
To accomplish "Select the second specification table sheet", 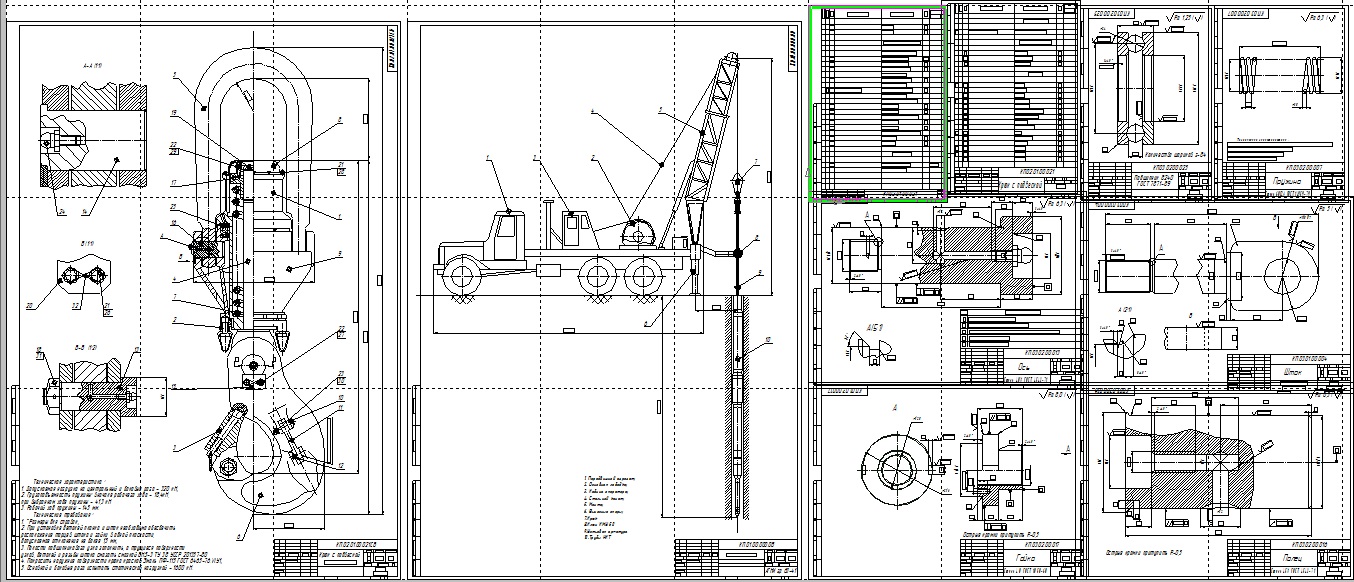I will tap(1014, 100).
